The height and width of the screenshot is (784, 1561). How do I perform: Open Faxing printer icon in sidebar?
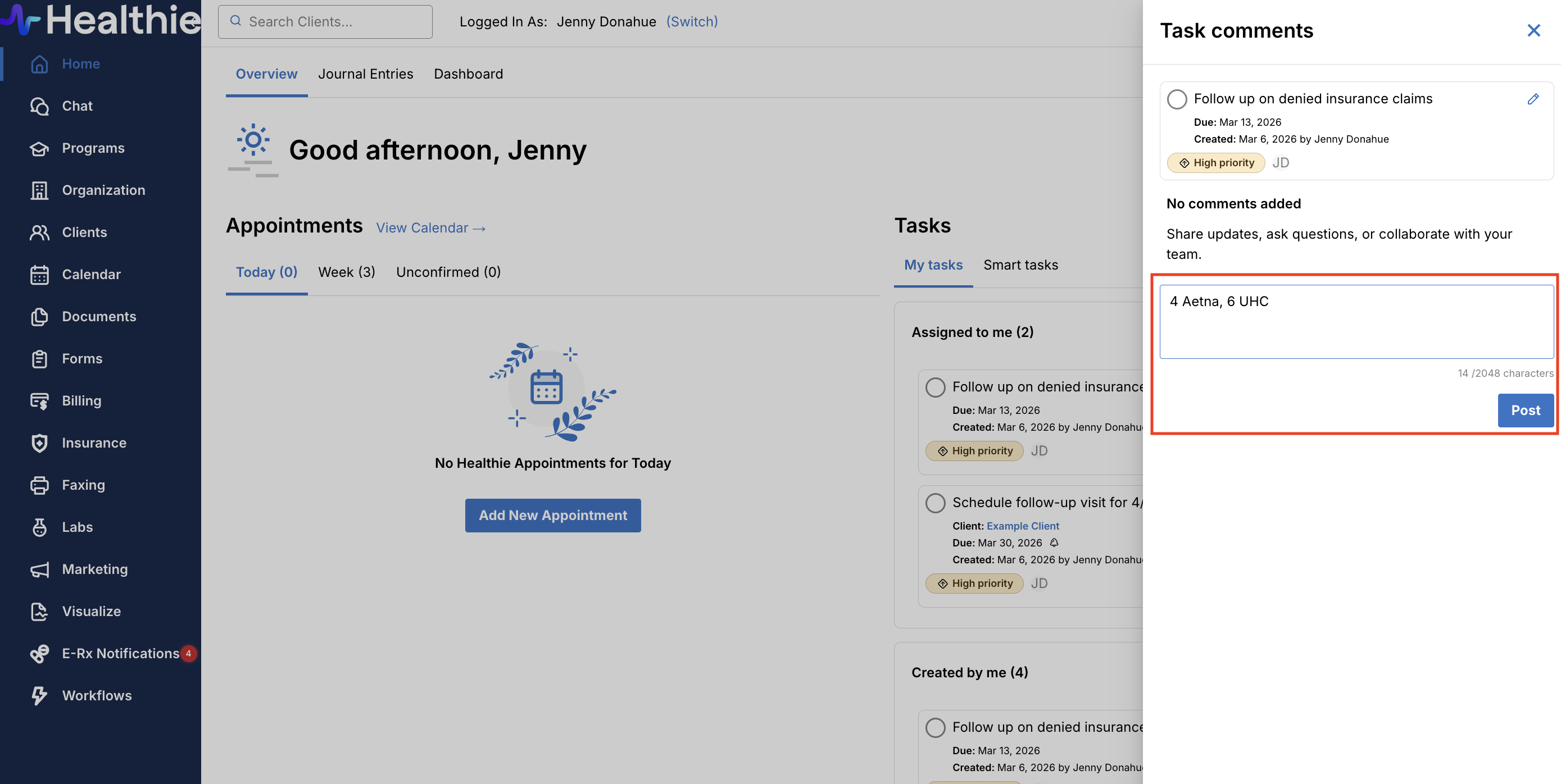pos(39,485)
